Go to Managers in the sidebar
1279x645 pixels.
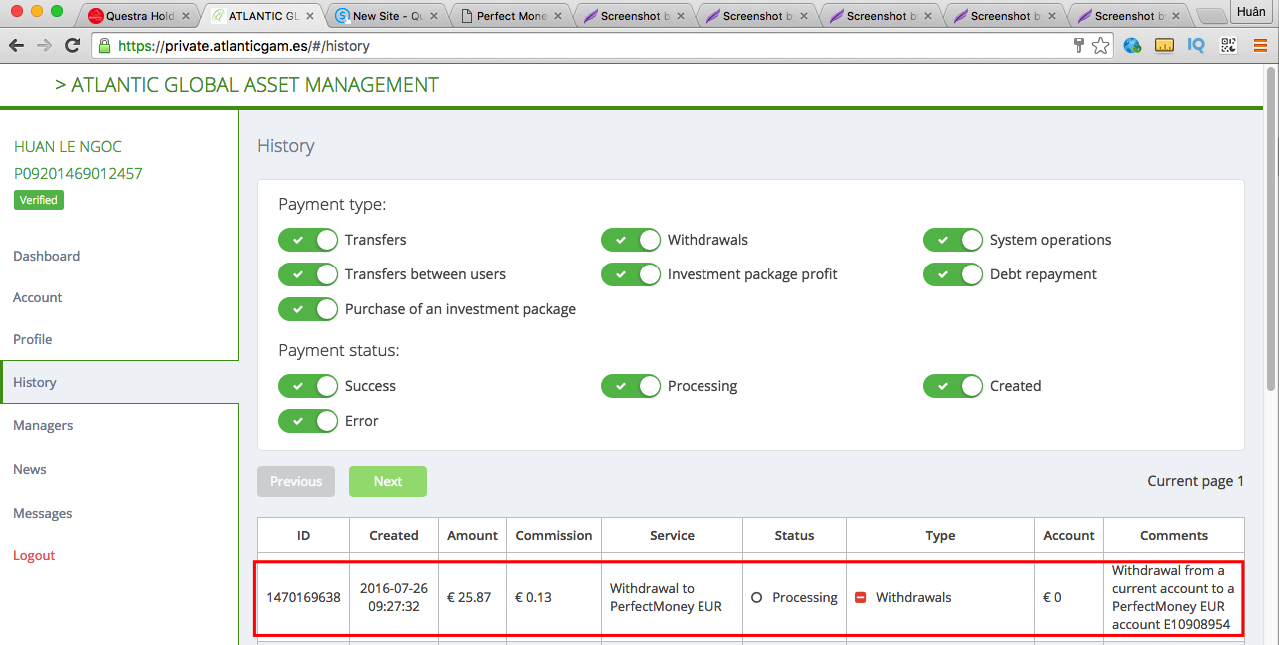[x=43, y=425]
